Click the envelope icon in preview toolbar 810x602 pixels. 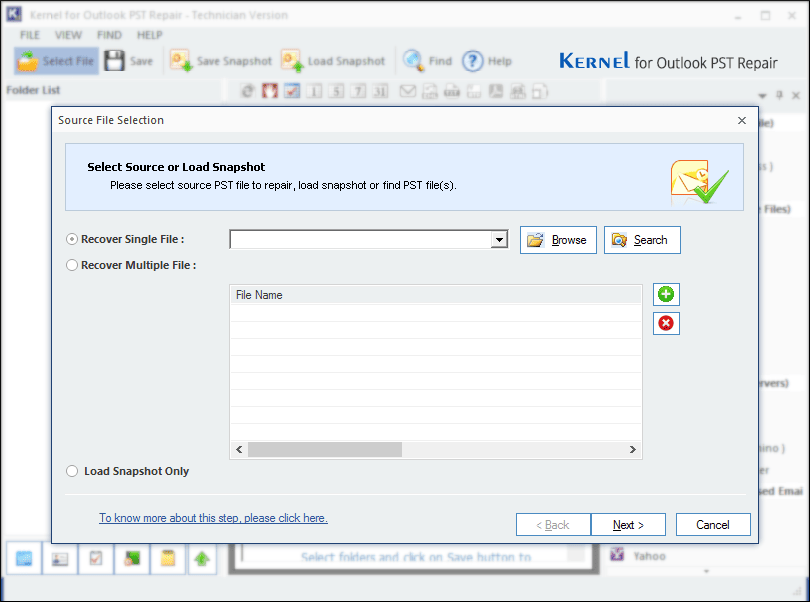point(408,91)
